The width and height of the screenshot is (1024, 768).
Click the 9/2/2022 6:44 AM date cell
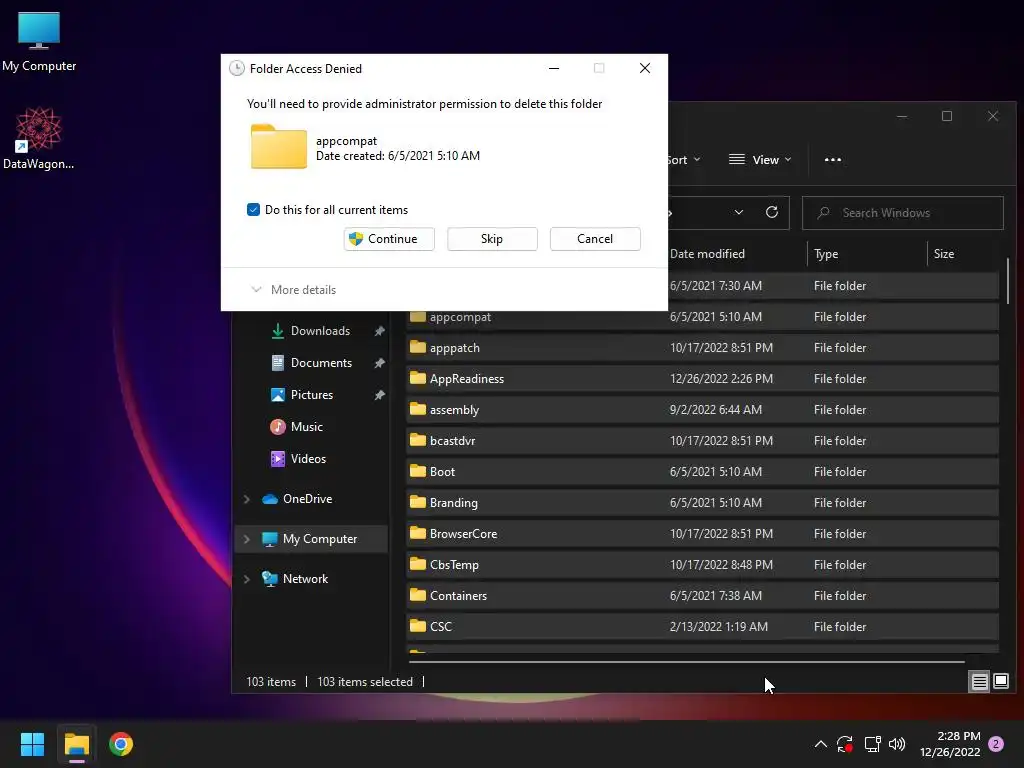pyautogui.click(x=715, y=409)
